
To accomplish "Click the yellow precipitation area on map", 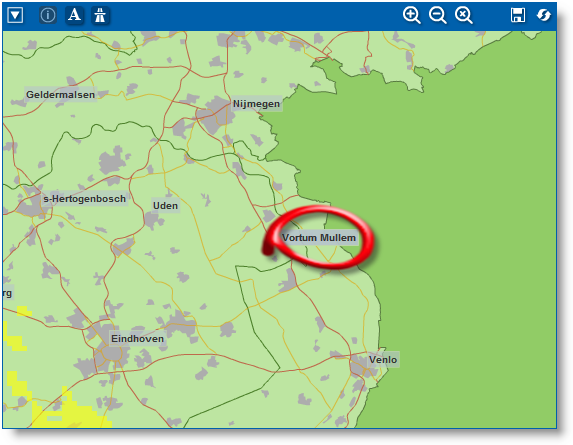I will coord(69,413).
